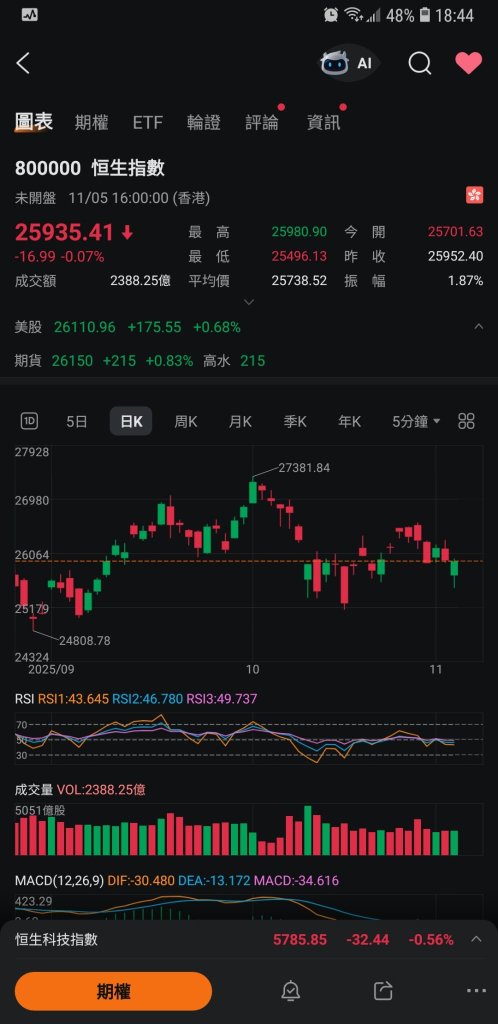Open the search magnifier icon
Image resolution: width=498 pixels, height=1024 pixels.
click(420, 63)
